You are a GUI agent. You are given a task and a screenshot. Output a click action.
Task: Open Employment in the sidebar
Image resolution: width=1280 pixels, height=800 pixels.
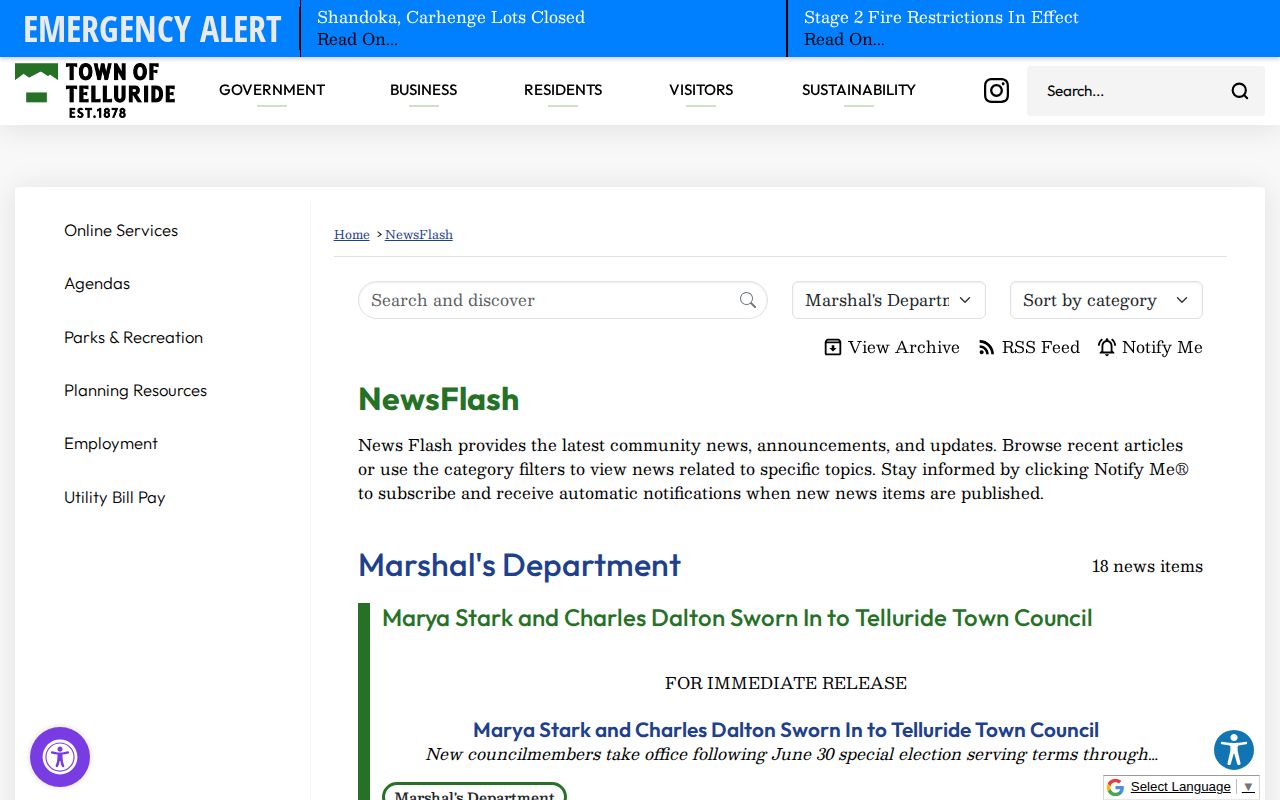(111, 444)
